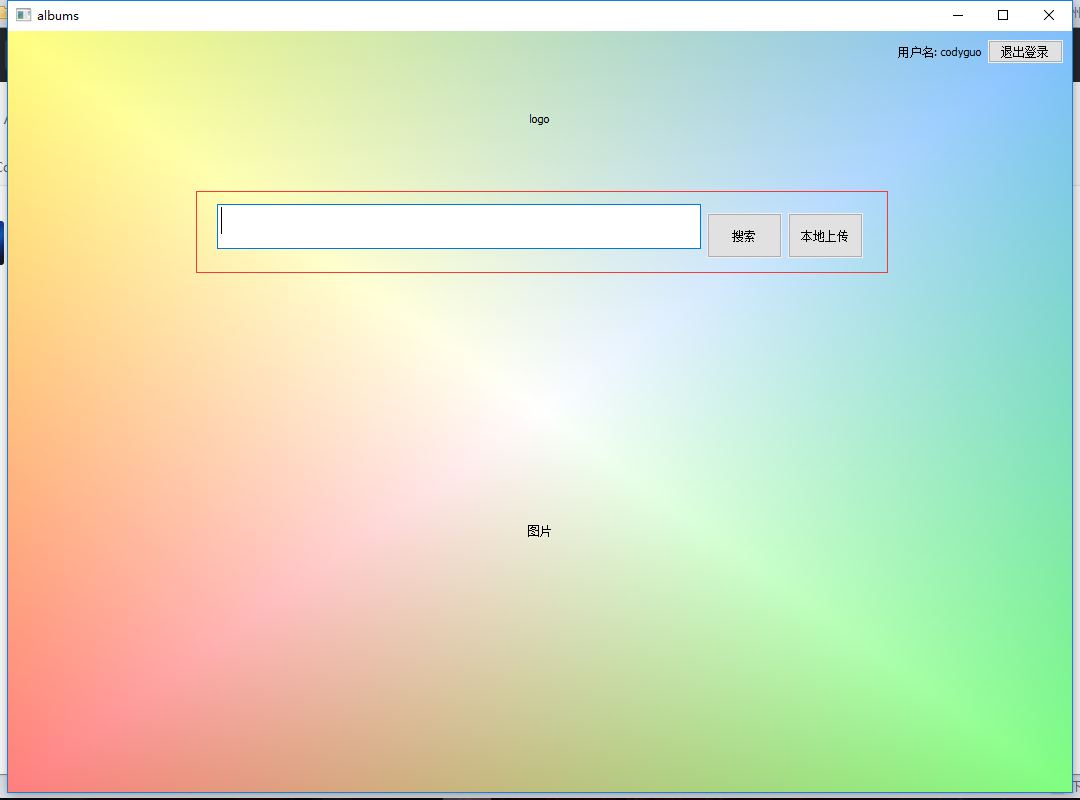Click the albums app icon in the title bar

coord(22,15)
